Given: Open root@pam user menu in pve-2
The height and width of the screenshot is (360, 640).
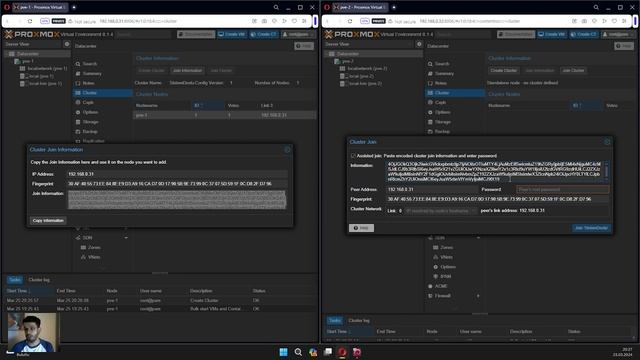Looking at the screenshot, I should coord(618,34).
